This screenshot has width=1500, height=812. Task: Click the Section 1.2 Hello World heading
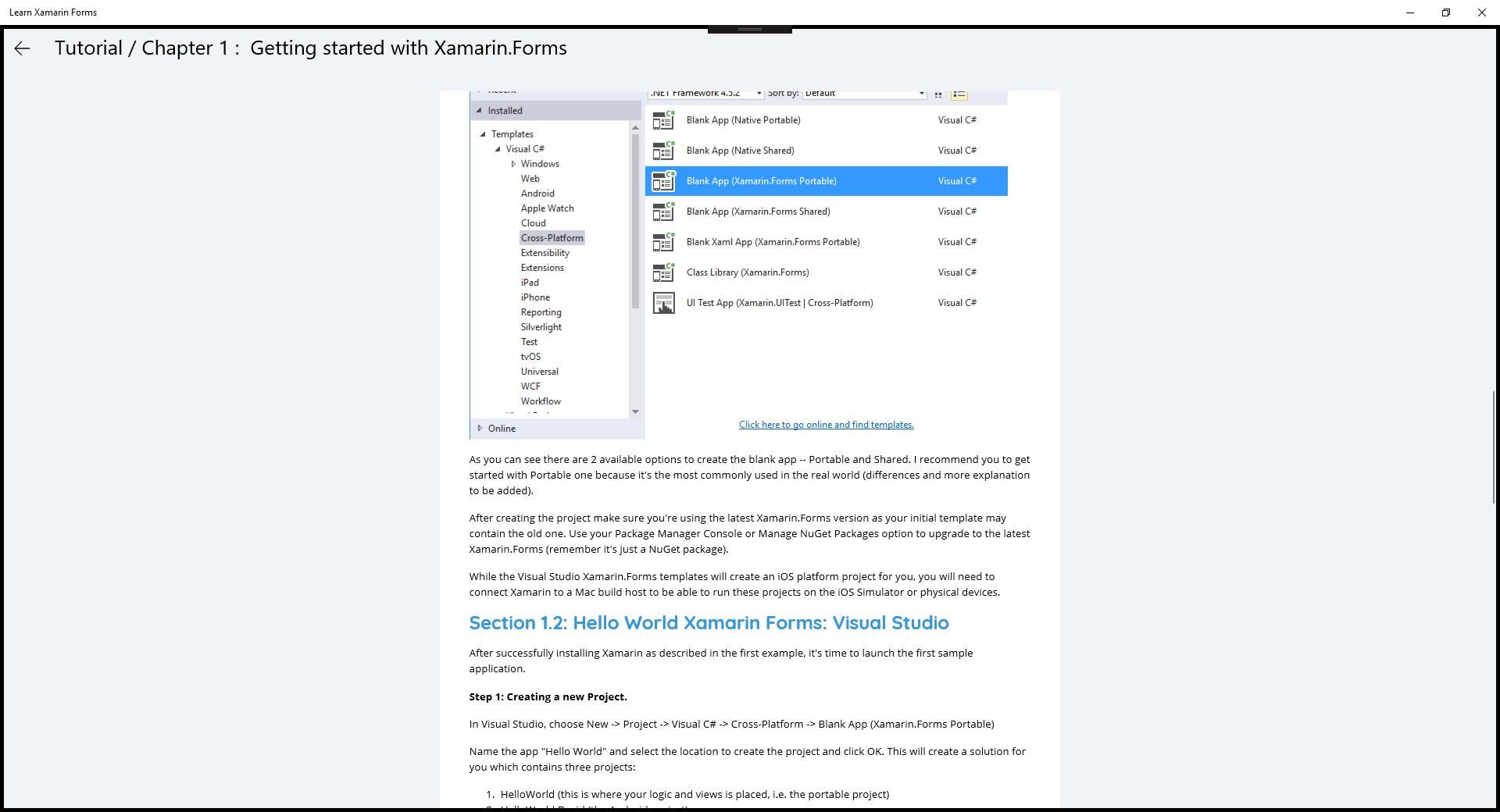[x=709, y=623]
